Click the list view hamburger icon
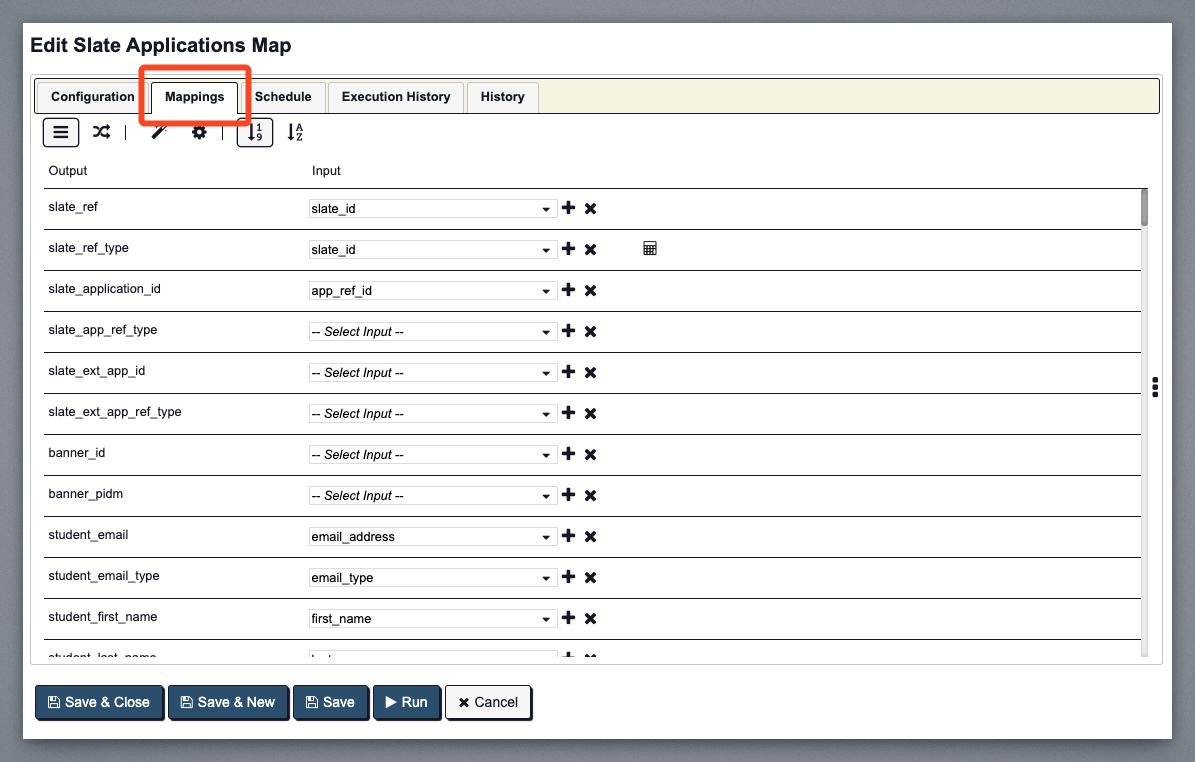 [60, 132]
